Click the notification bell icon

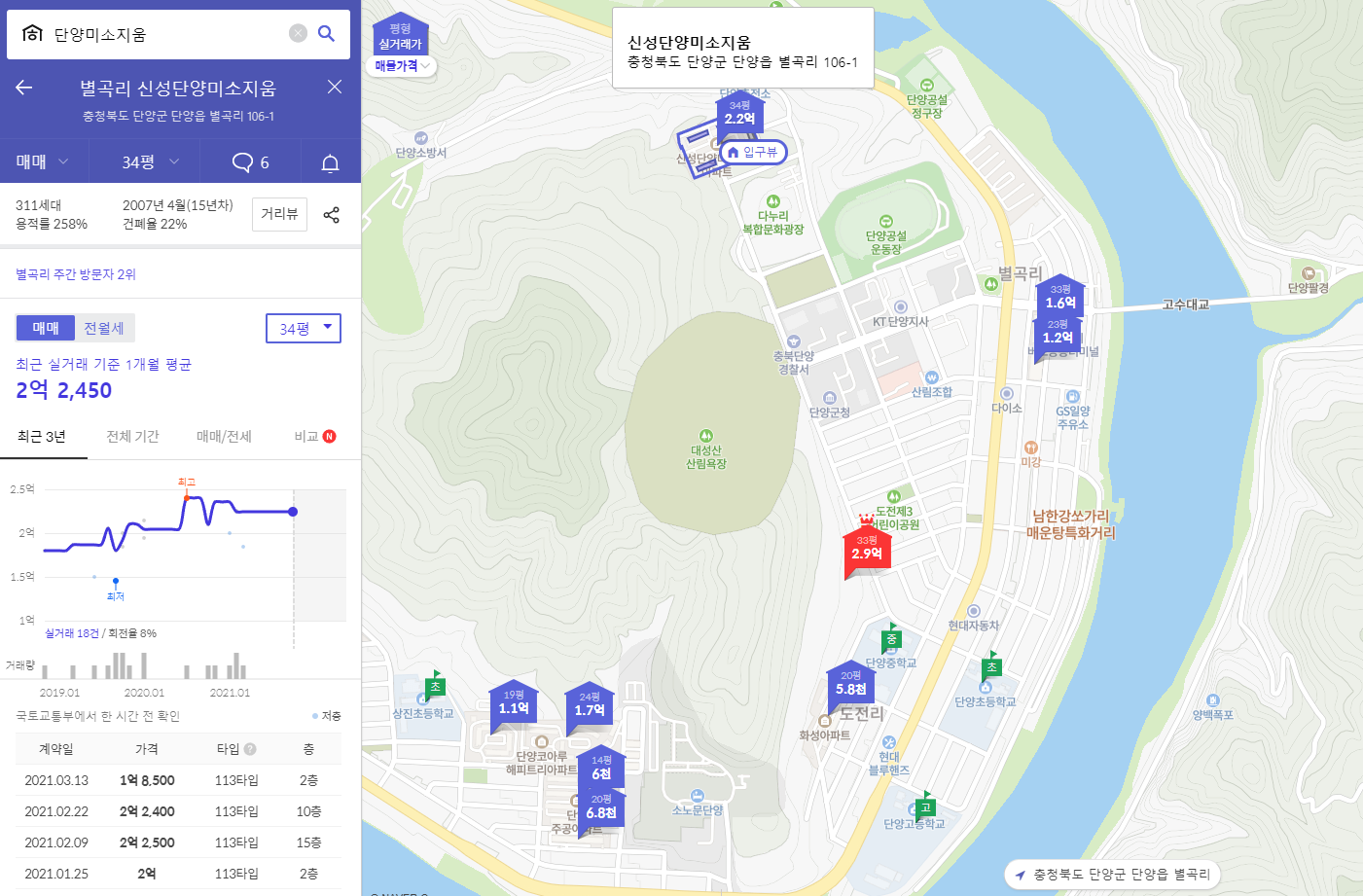(330, 162)
